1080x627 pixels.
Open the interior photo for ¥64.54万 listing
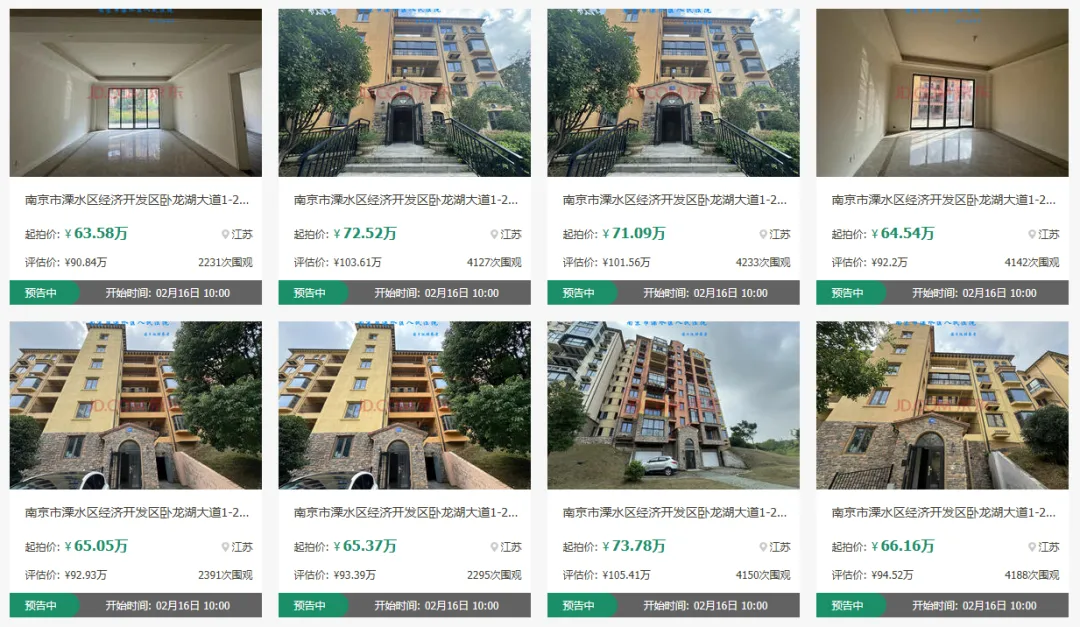click(942, 93)
